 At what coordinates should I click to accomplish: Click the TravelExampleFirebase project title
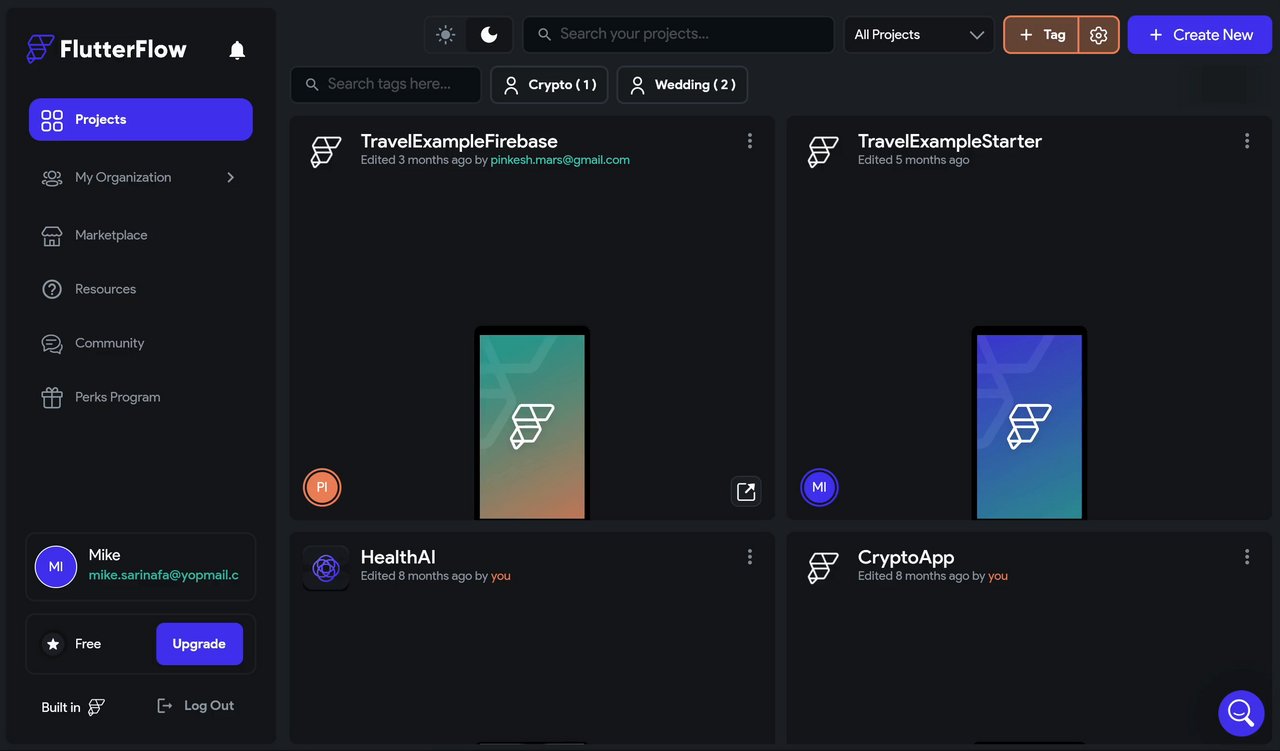tap(459, 141)
